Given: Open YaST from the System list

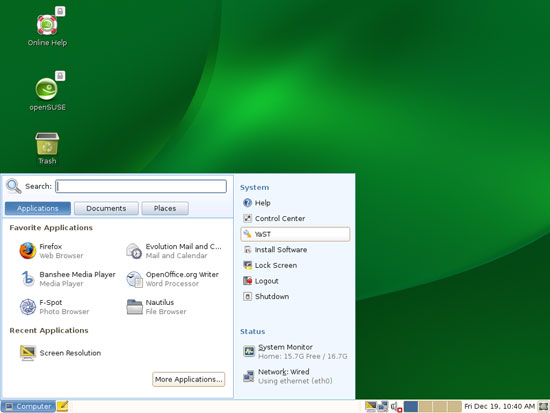Looking at the screenshot, I should (295, 234).
